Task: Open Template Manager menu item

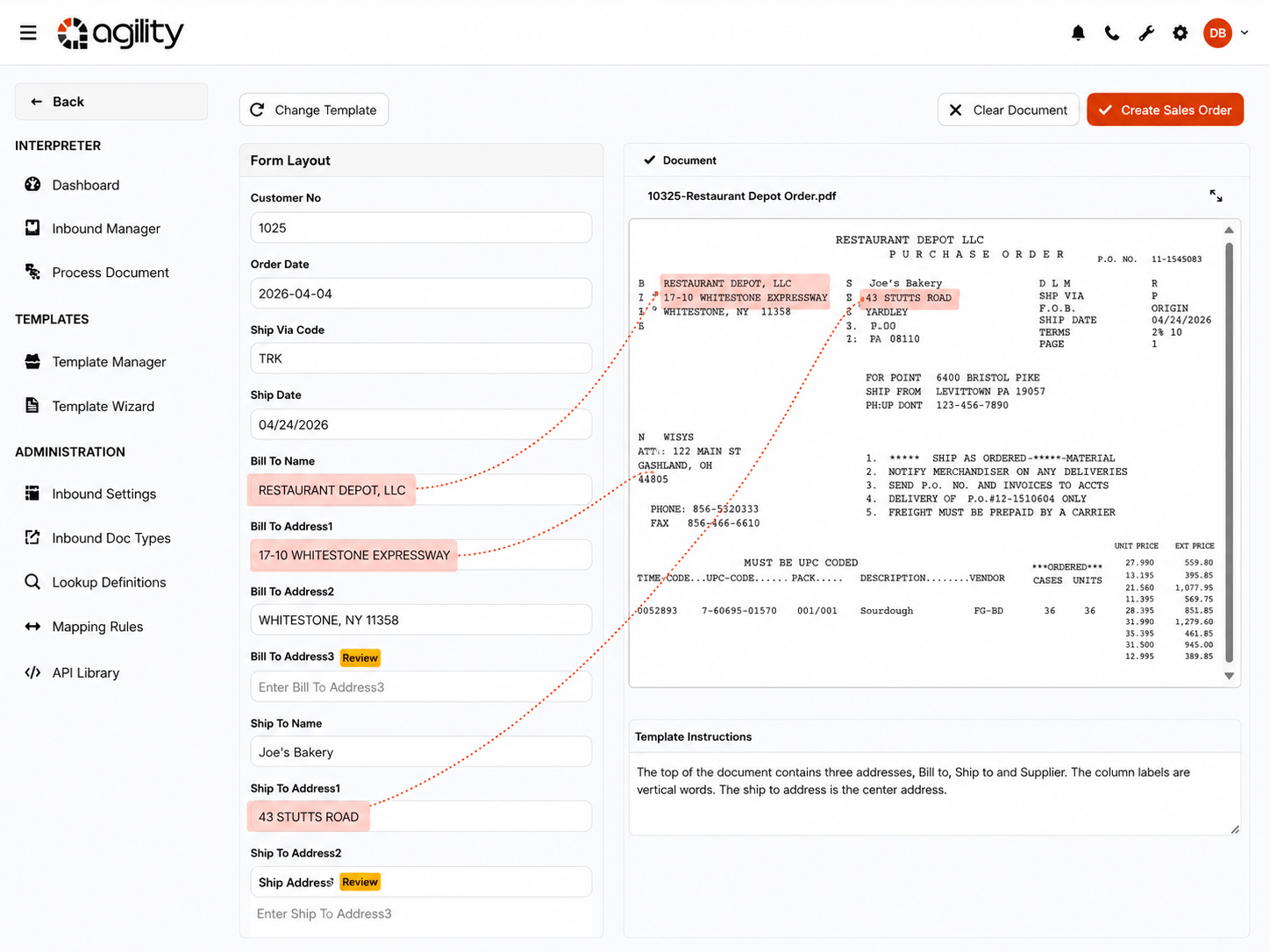Action: [x=109, y=362]
